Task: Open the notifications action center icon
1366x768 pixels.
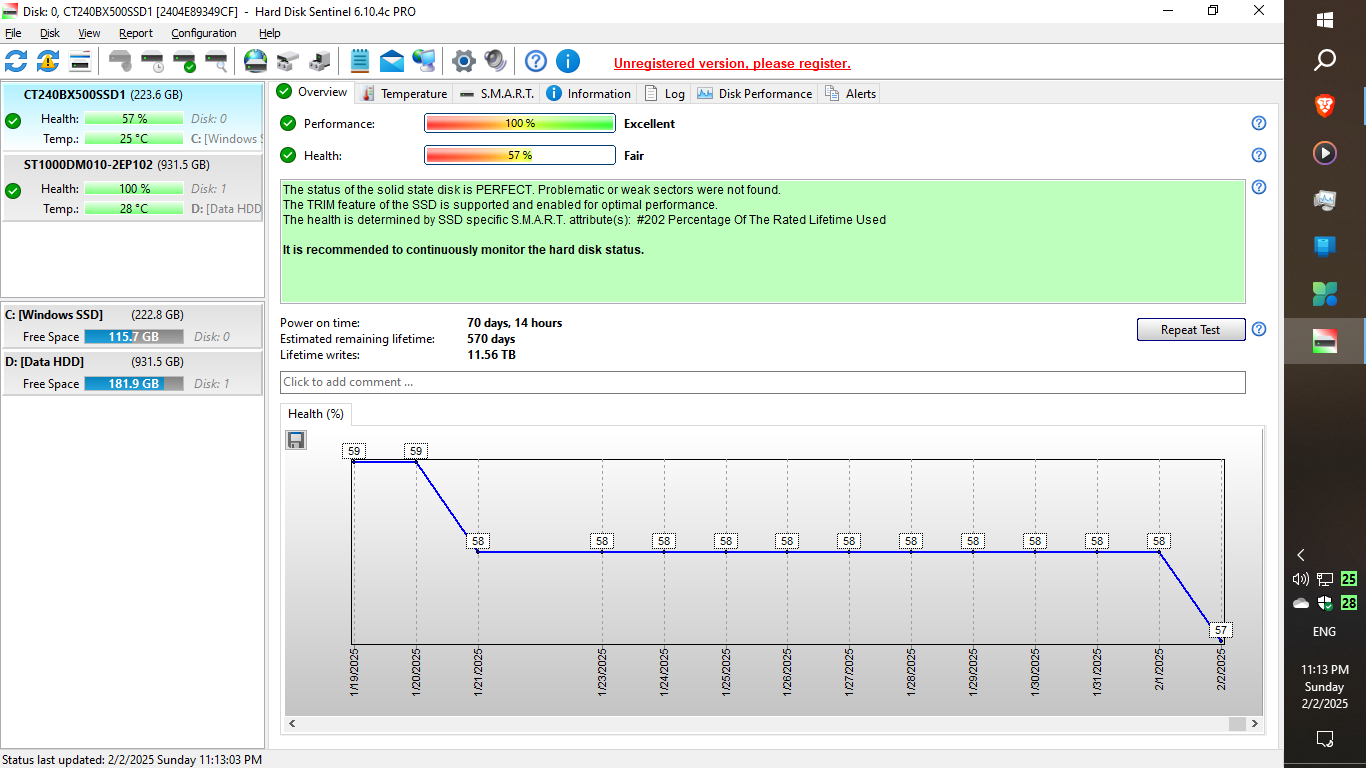Action: pyautogui.click(x=1325, y=739)
